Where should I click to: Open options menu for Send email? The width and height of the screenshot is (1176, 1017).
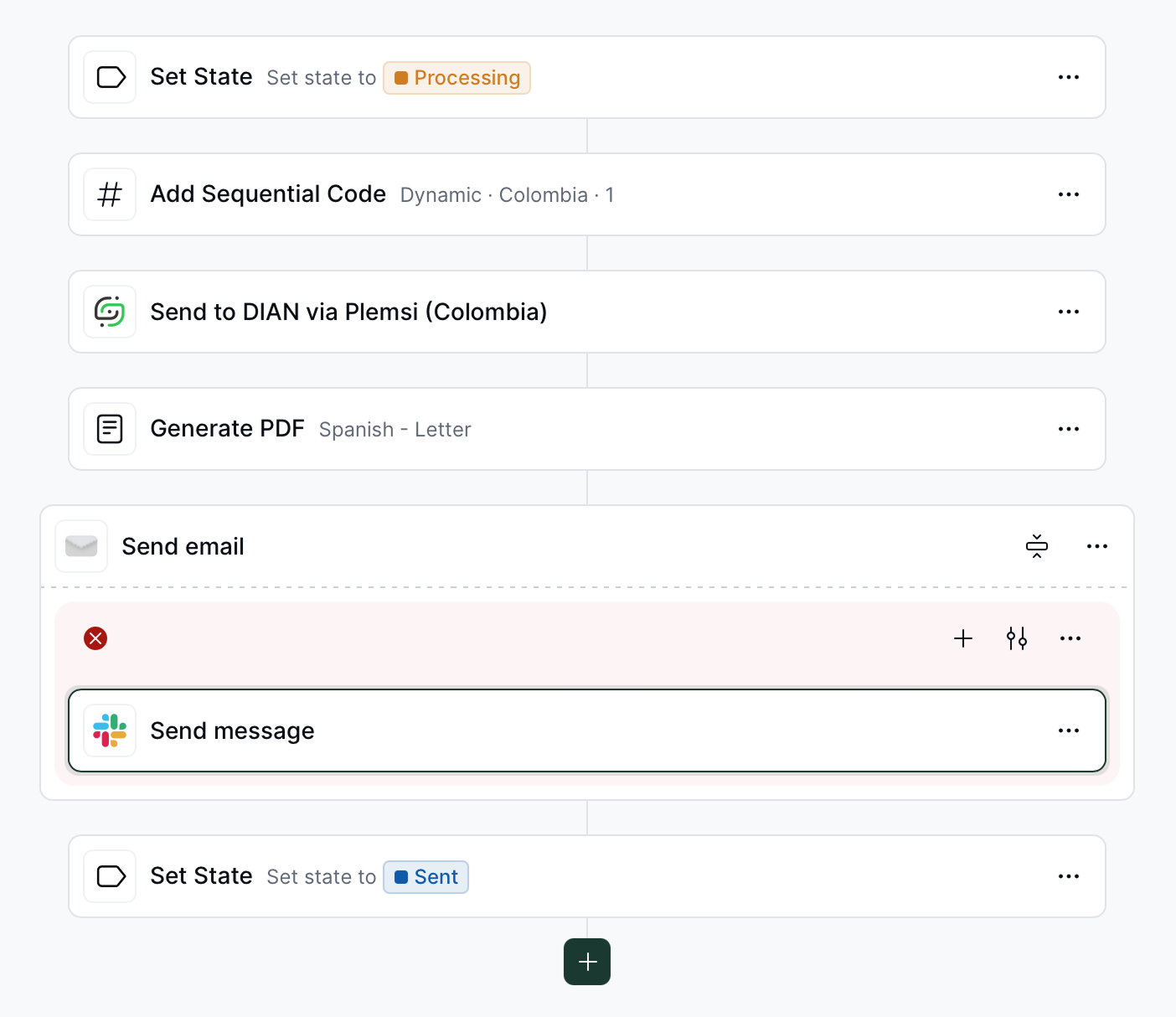[1097, 546]
